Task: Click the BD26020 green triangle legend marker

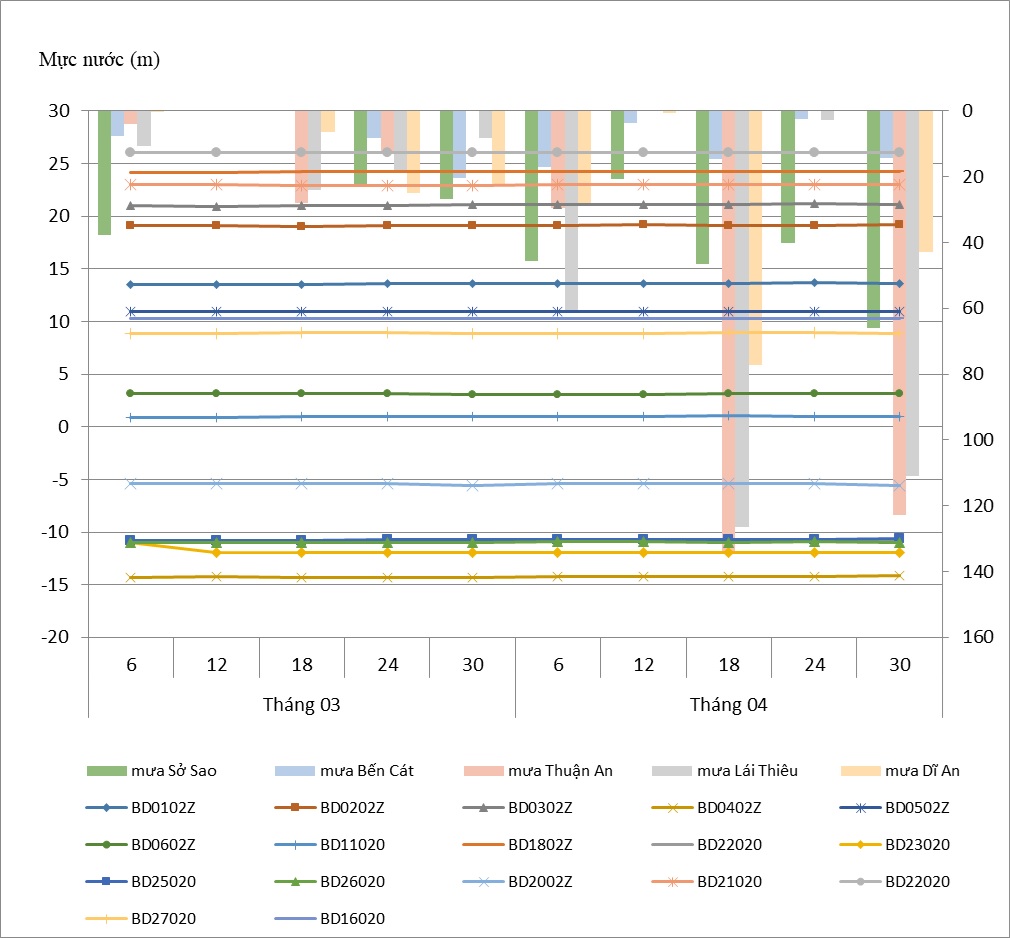Action: point(295,881)
